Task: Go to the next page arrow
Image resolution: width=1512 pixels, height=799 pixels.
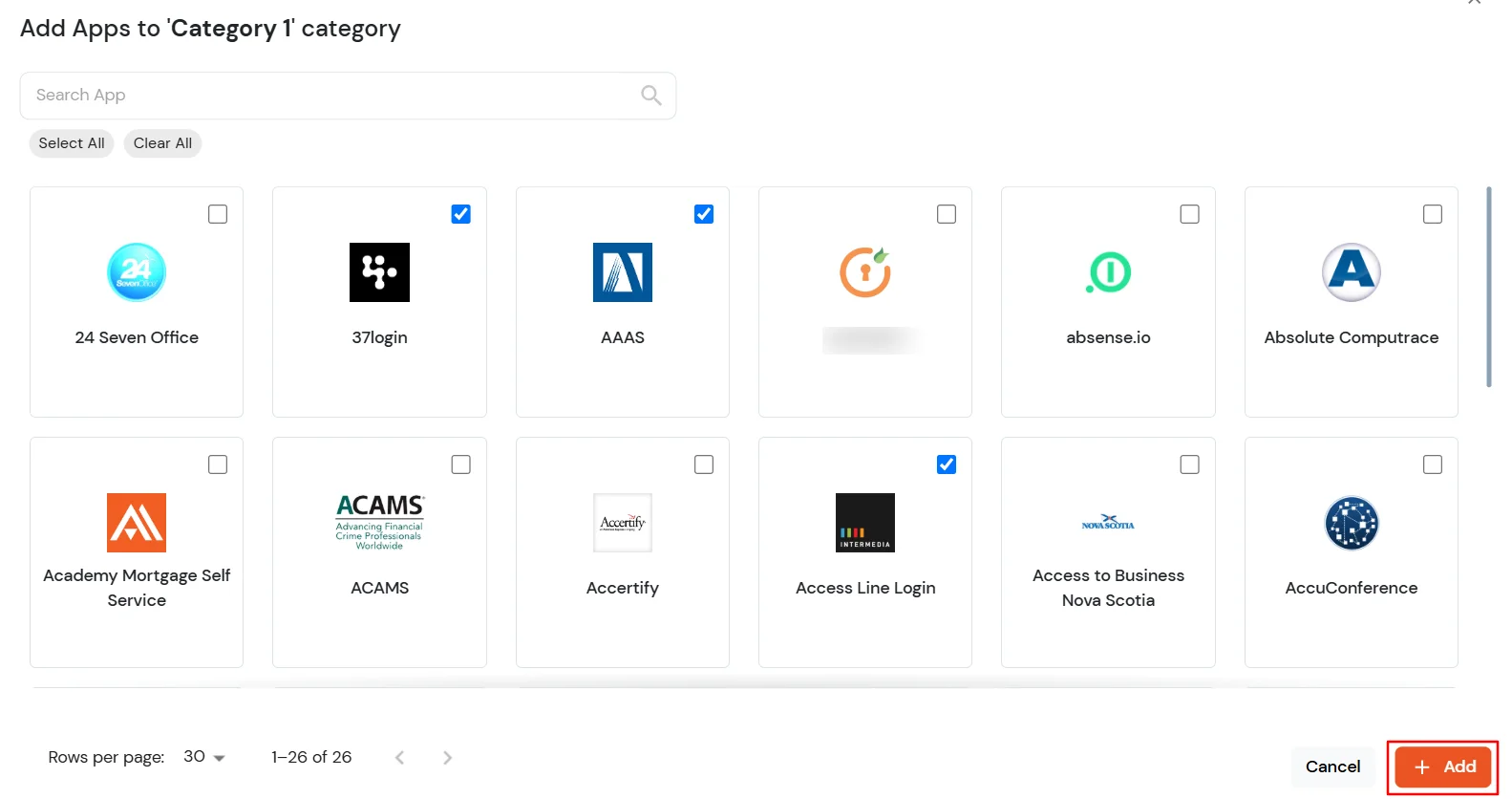Action: (447, 758)
